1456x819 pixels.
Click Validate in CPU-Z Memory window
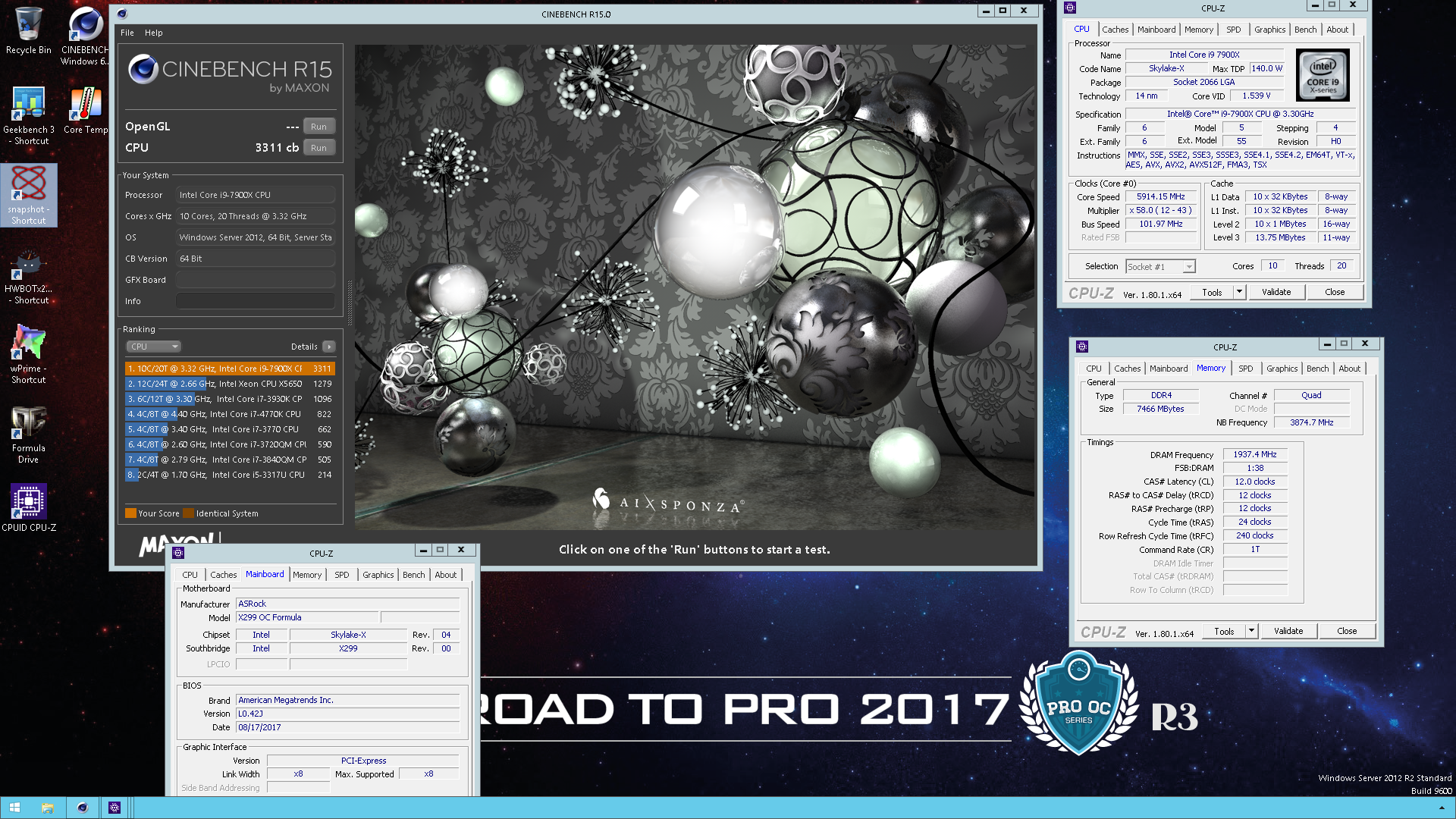point(1288,631)
